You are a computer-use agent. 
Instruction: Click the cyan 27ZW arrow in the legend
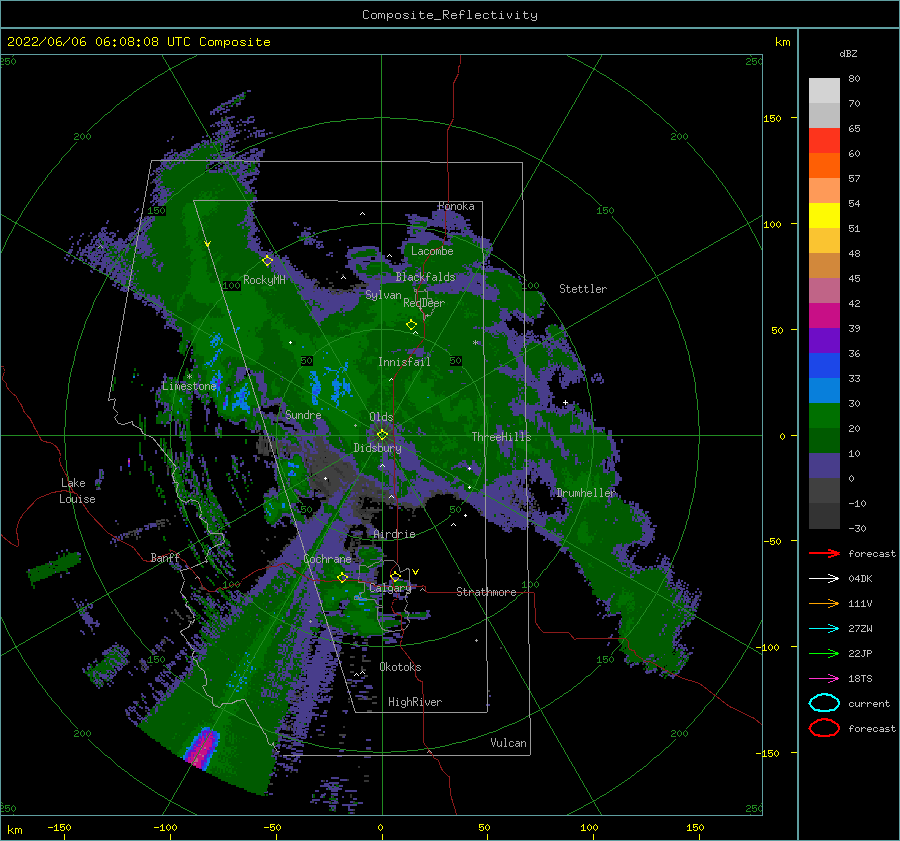pos(824,629)
